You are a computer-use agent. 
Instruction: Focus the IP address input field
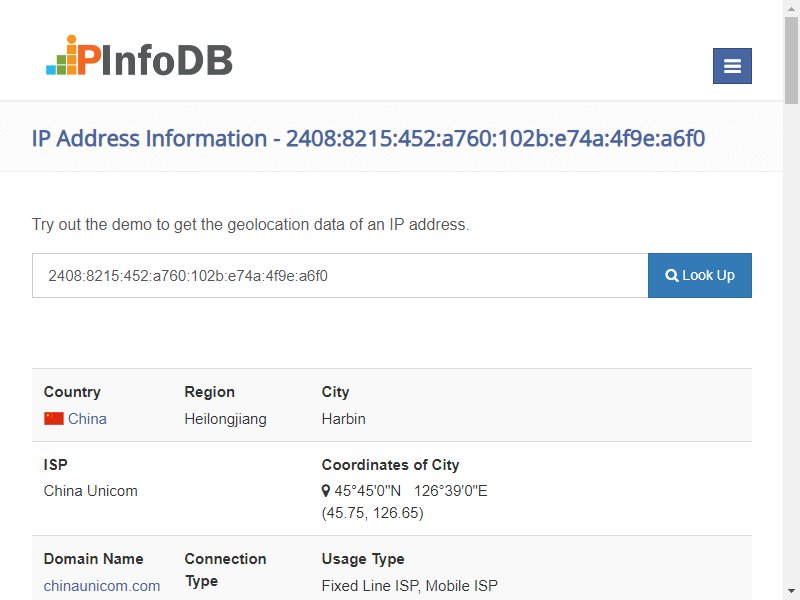[340, 276]
